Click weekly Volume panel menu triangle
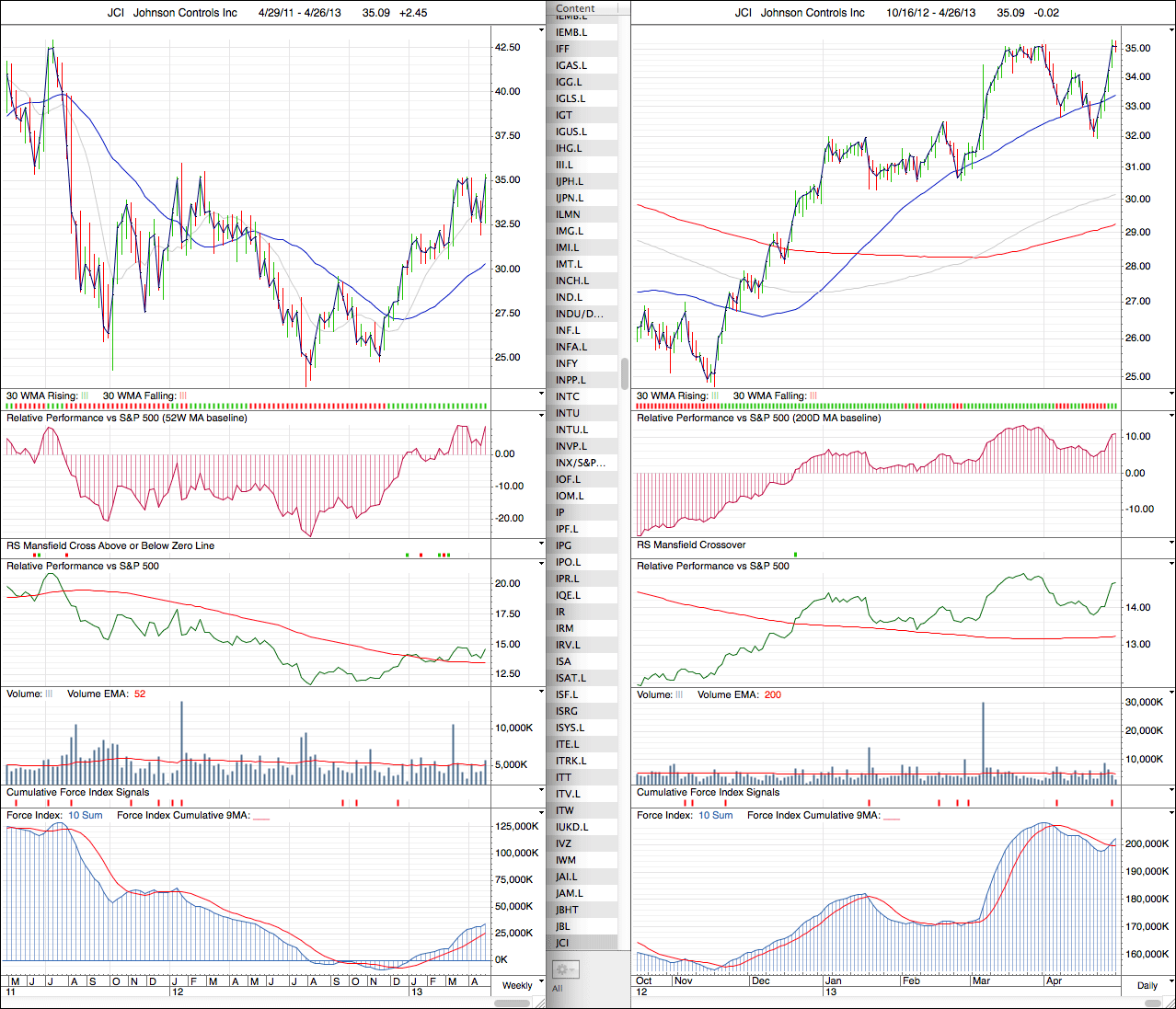The height and width of the screenshot is (1009, 1176). pos(541,693)
